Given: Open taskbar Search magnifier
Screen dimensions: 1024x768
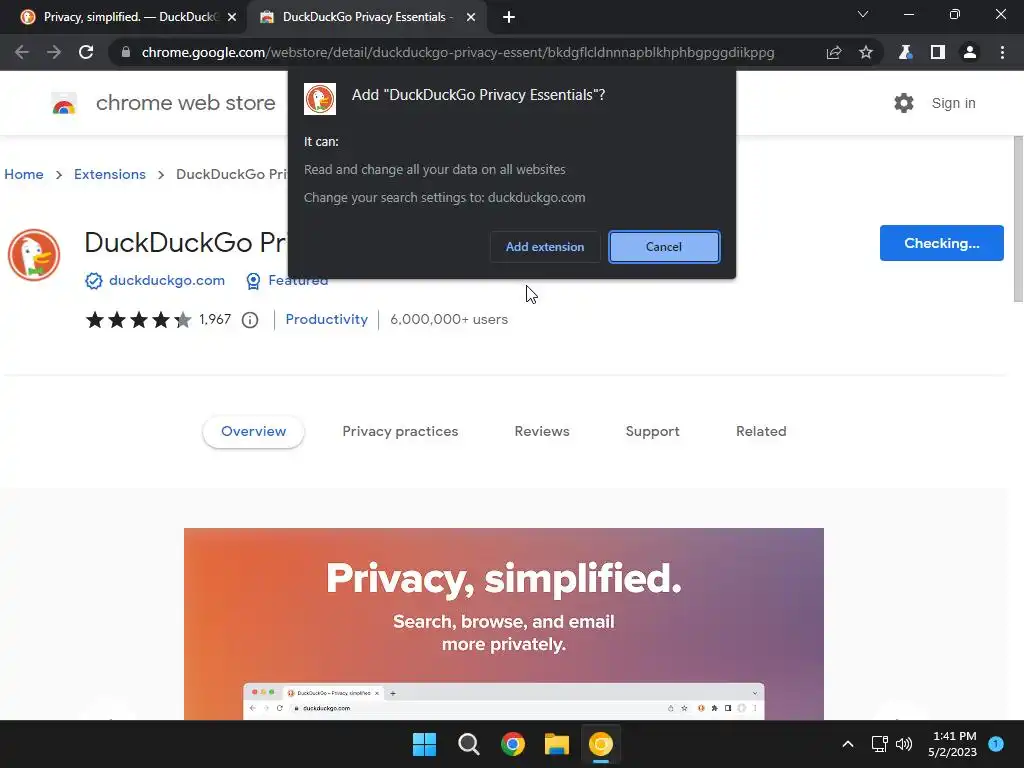Looking at the screenshot, I should 469,744.
